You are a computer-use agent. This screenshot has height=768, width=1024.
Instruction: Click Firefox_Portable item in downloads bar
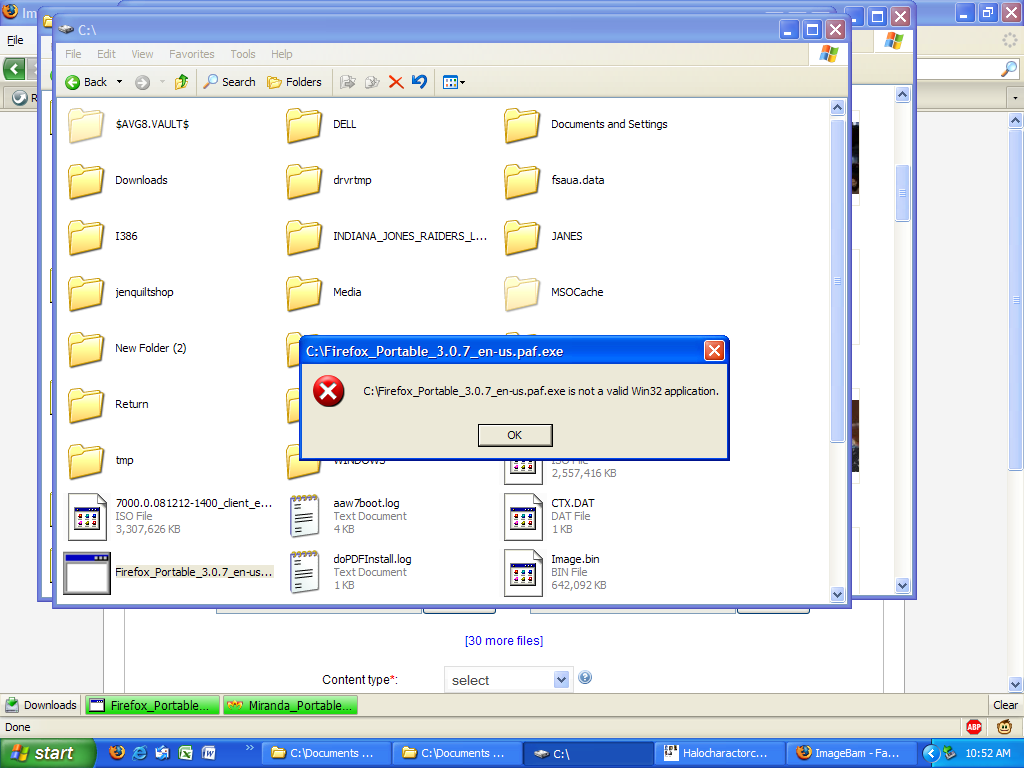[152, 705]
